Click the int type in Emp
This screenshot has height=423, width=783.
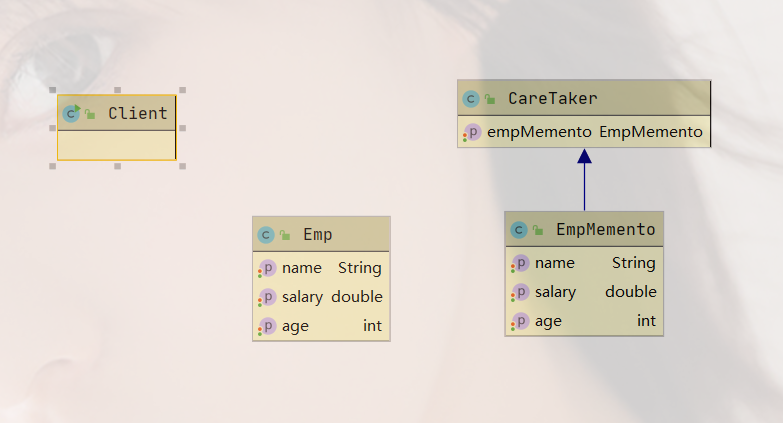(x=373, y=326)
